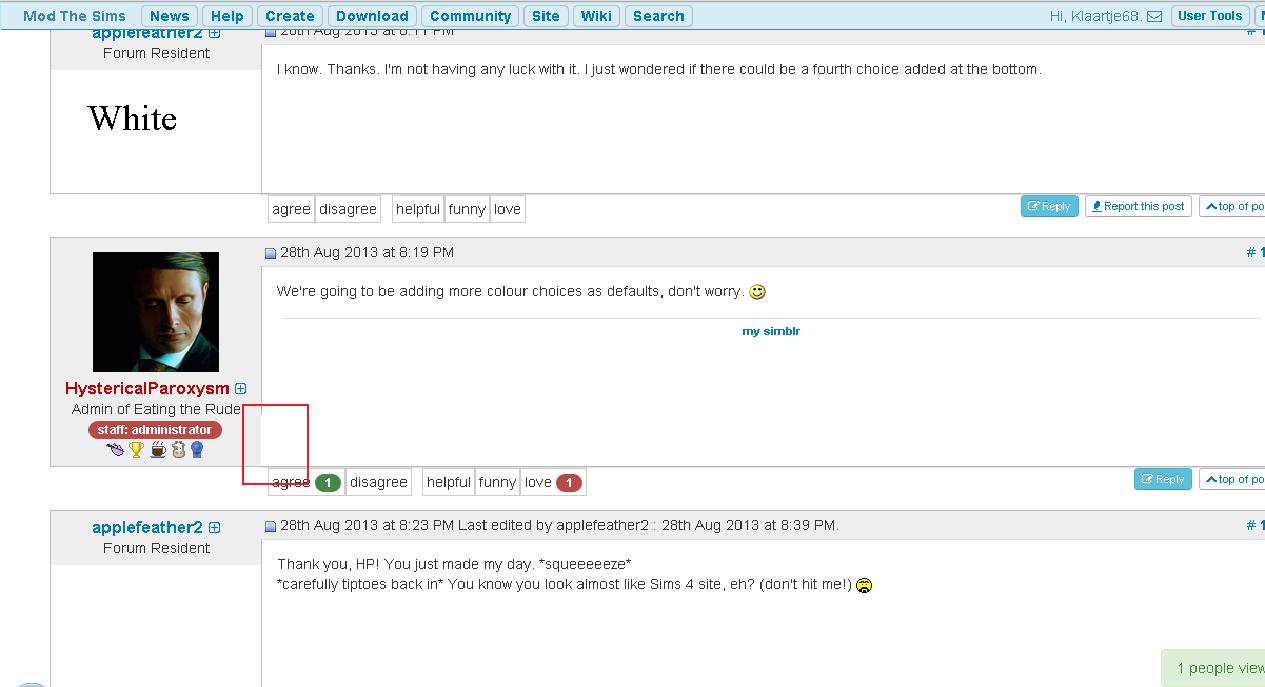Expand user info for HystericalParoxysm
Image resolution: width=1265 pixels, height=687 pixels.
(x=239, y=388)
